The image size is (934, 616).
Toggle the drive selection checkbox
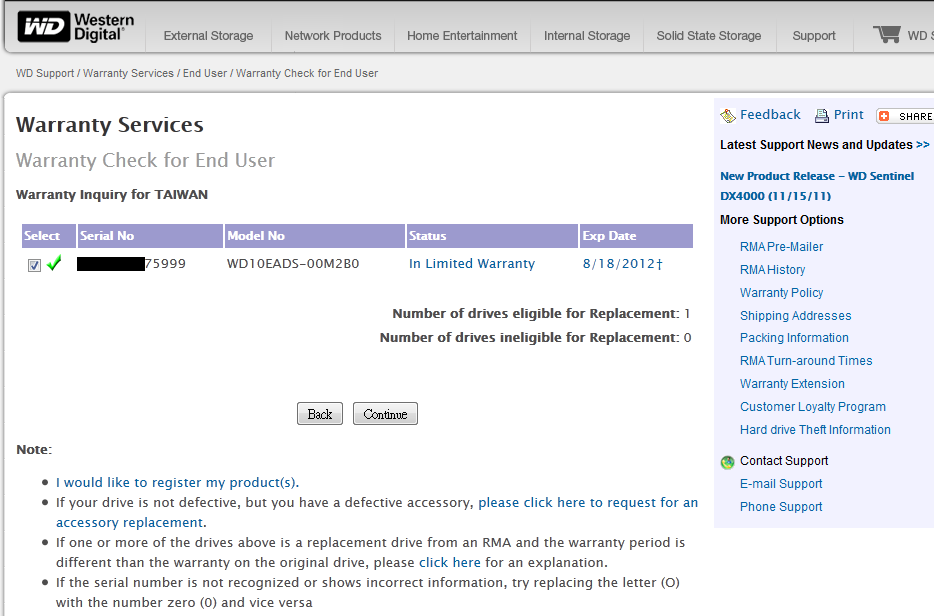(34, 265)
